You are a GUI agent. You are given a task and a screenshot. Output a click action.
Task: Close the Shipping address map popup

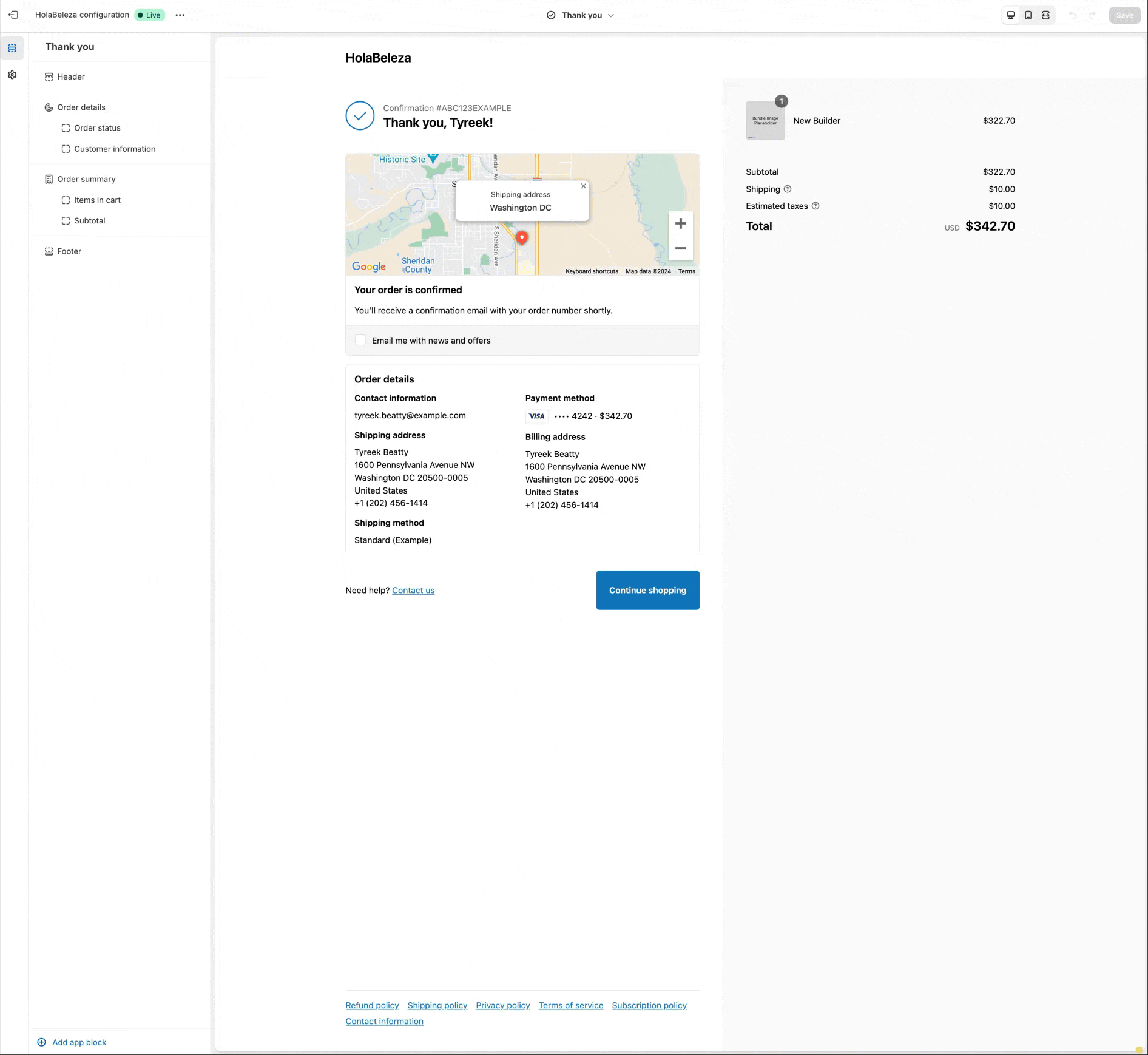[584, 186]
